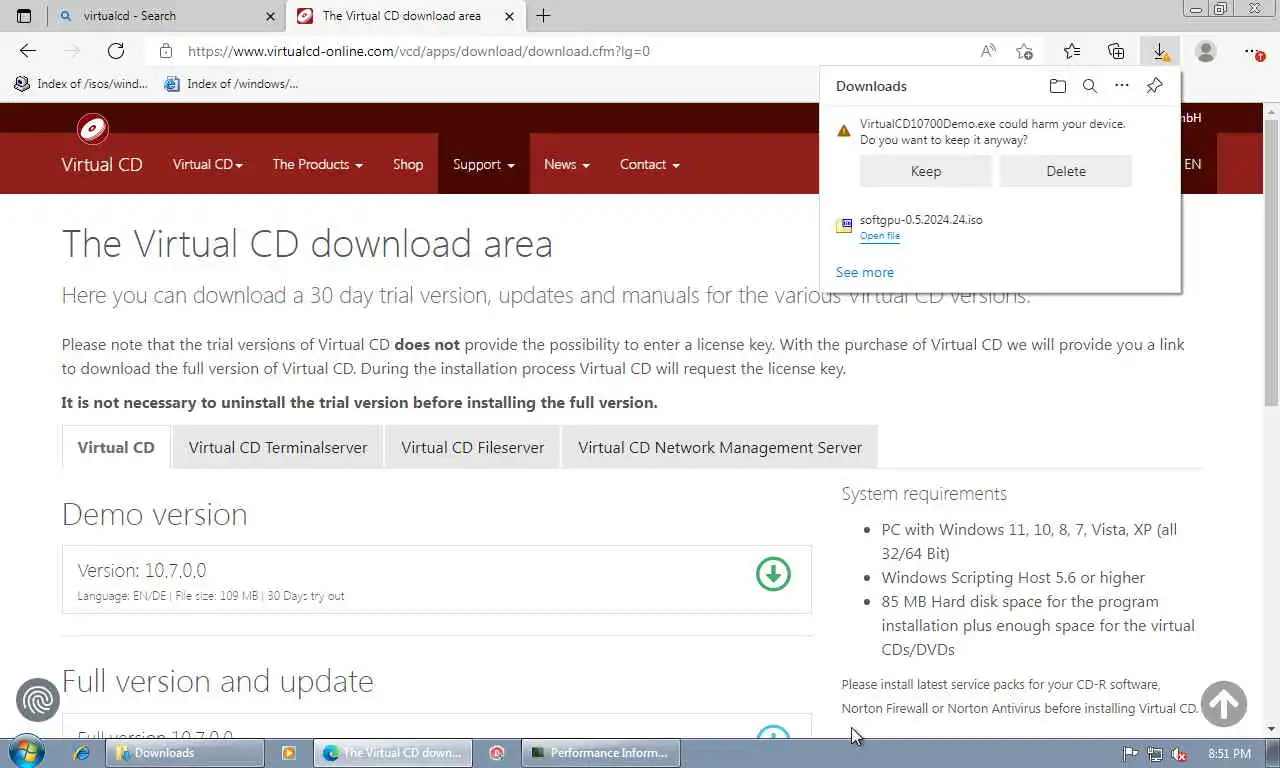Select the Virtual CD tab

tap(116, 447)
